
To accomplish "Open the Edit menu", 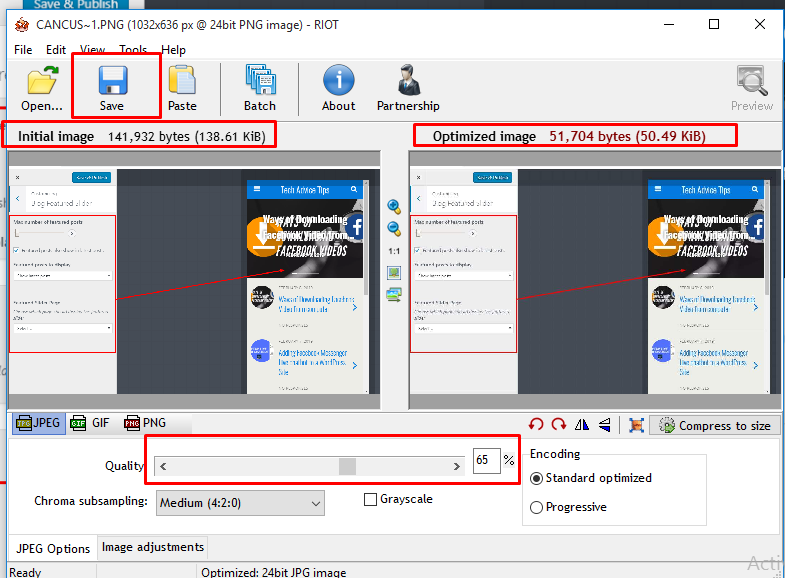I will tap(56, 50).
